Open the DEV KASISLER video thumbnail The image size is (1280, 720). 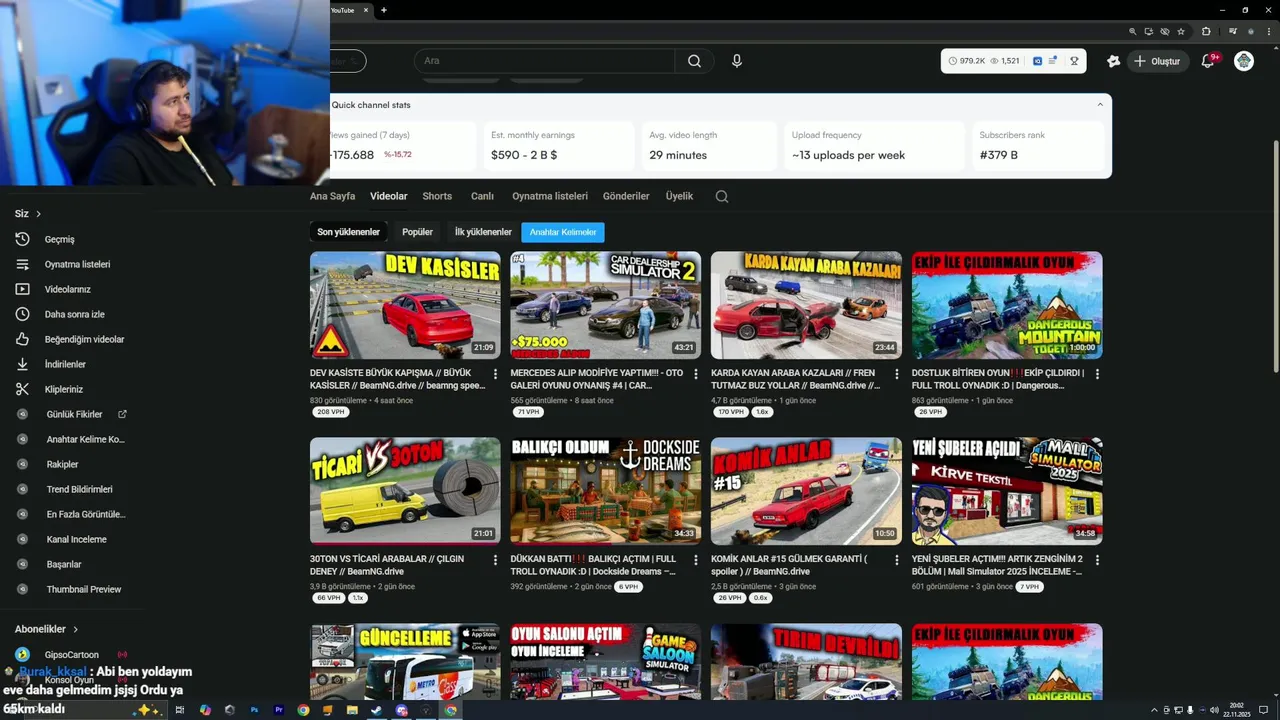point(405,305)
